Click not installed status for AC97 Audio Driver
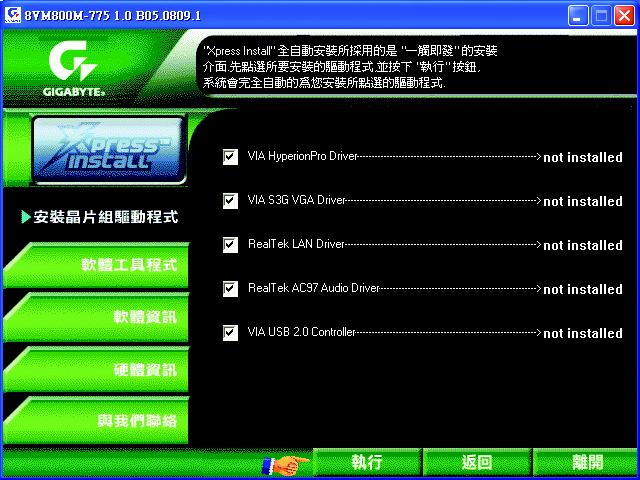The image size is (640, 480). 583,289
